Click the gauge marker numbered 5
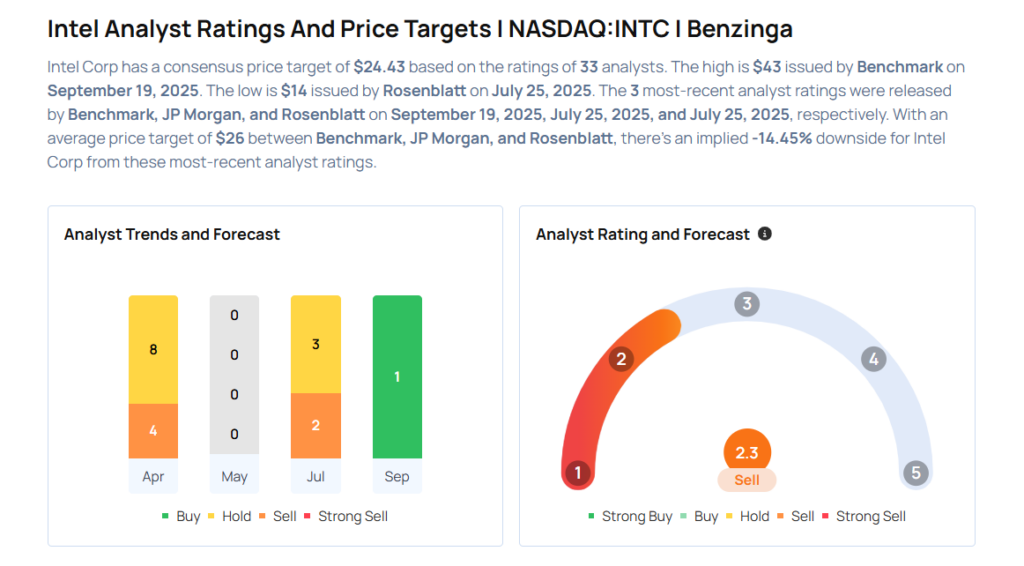This screenshot has width=1024, height=566. coord(915,473)
